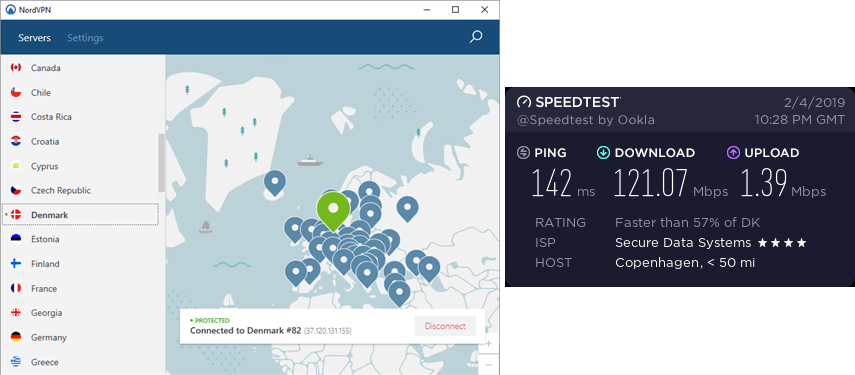855x375 pixels.
Task: Select the Chile flag icon
Action: tap(16, 92)
